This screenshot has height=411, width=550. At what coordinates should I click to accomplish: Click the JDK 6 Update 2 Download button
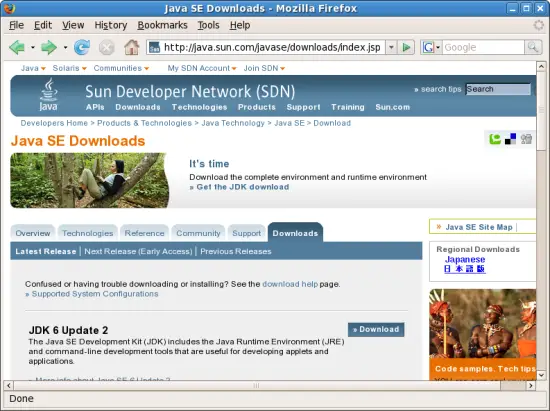tap(376, 330)
